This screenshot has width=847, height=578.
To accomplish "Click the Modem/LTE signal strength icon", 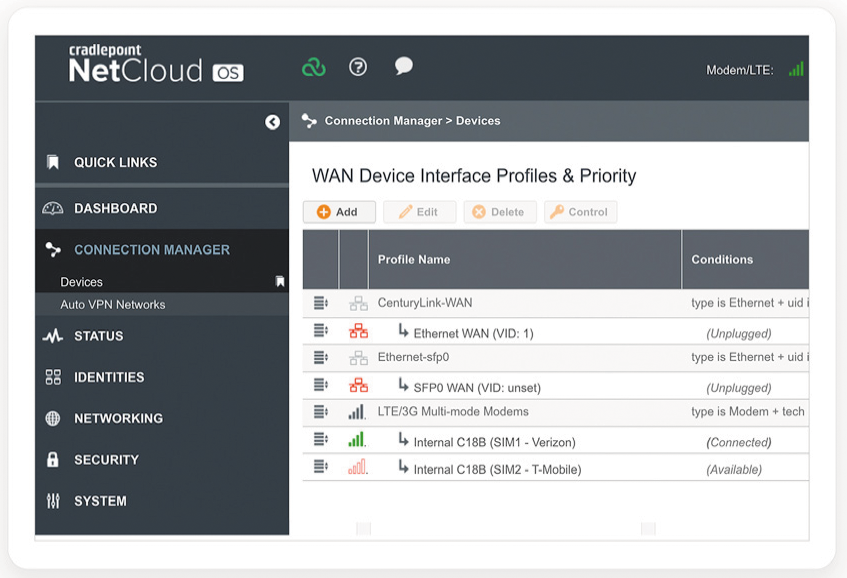I will 796,69.
